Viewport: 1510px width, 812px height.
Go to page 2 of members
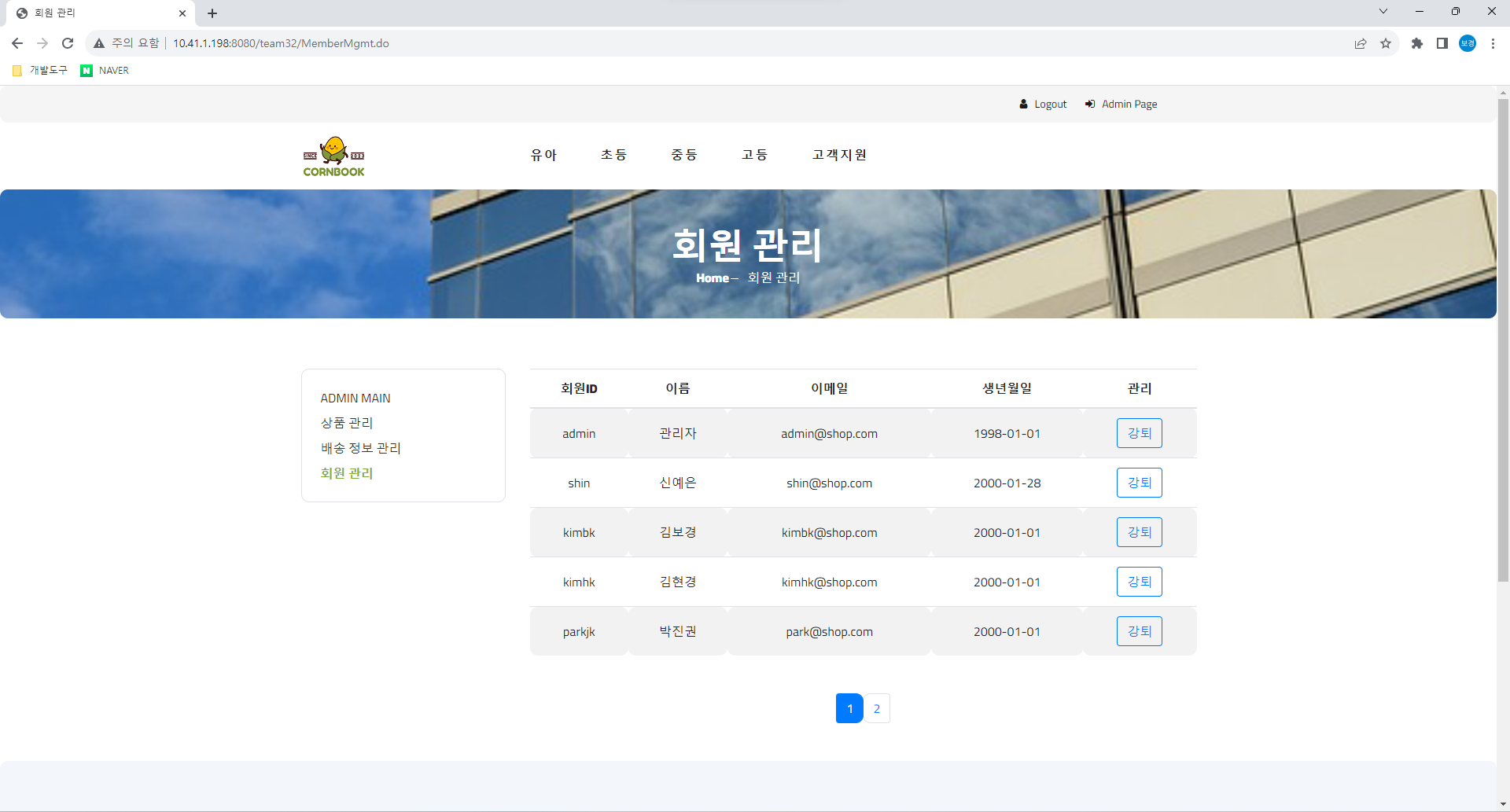pyautogui.click(x=876, y=707)
